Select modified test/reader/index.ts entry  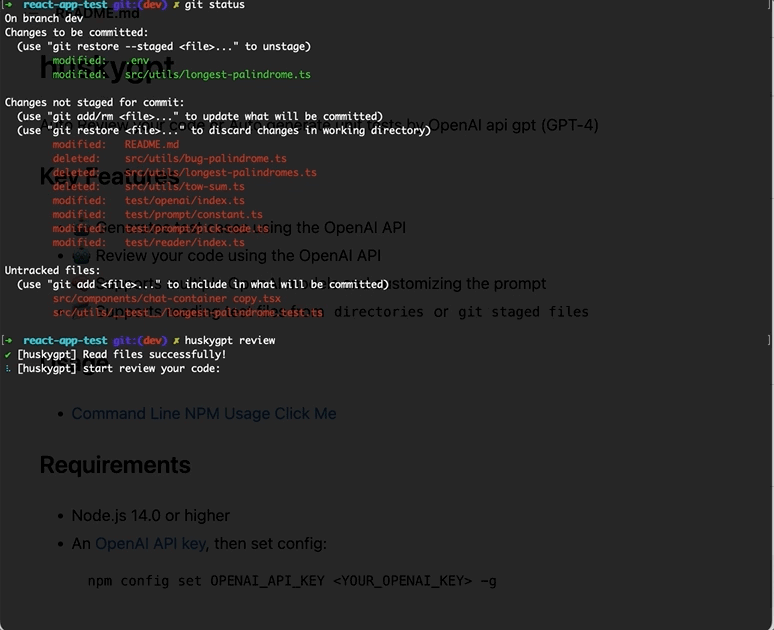tap(149, 242)
